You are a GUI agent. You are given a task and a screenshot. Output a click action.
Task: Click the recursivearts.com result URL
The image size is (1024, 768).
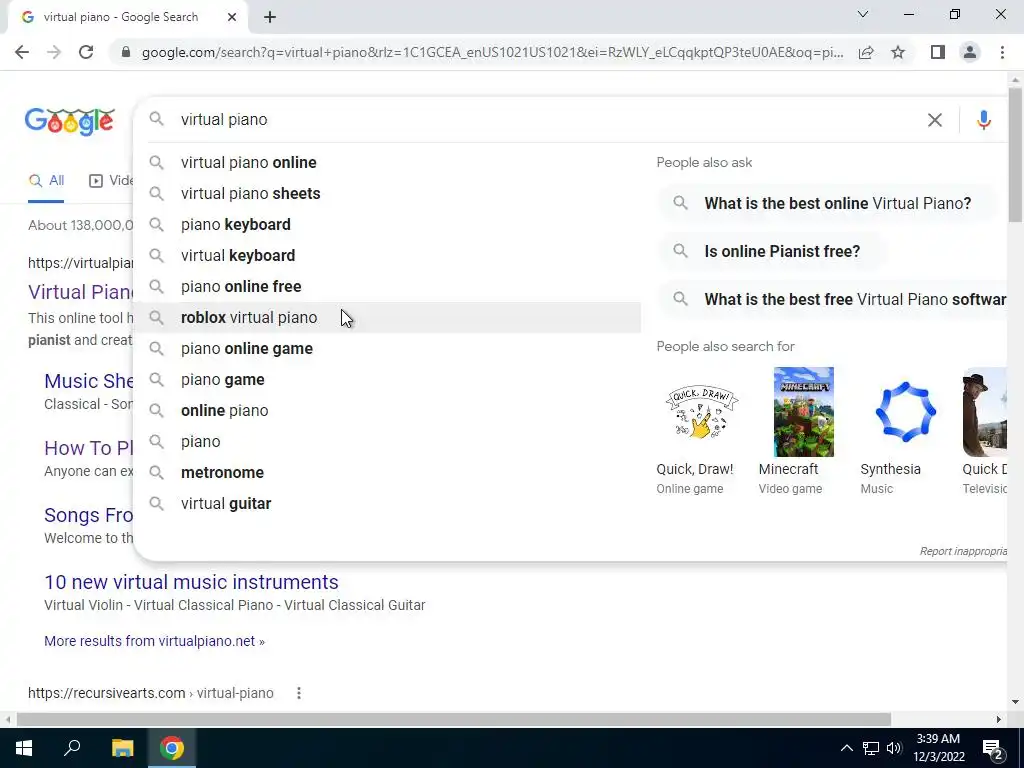tap(151, 693)
